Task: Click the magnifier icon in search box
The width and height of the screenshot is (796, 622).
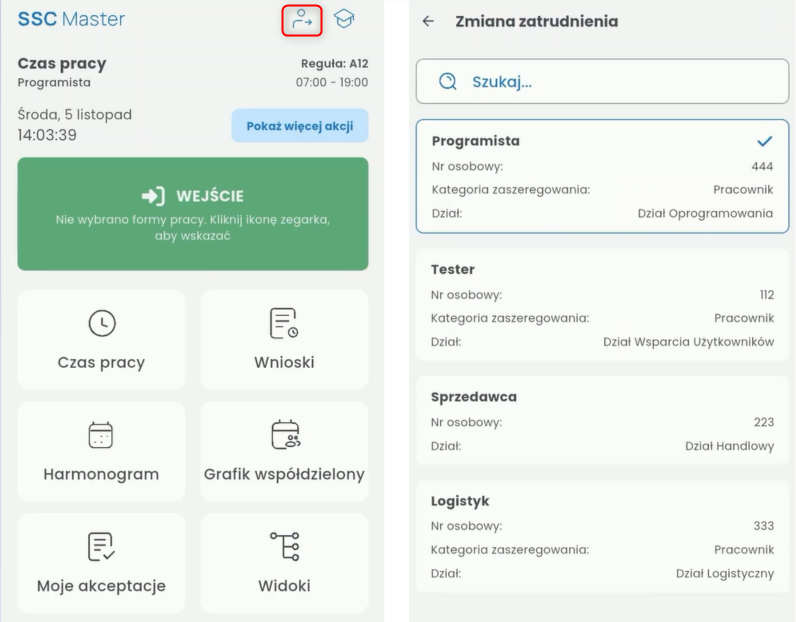Action: pyautogui.click(x=448, y=81)
